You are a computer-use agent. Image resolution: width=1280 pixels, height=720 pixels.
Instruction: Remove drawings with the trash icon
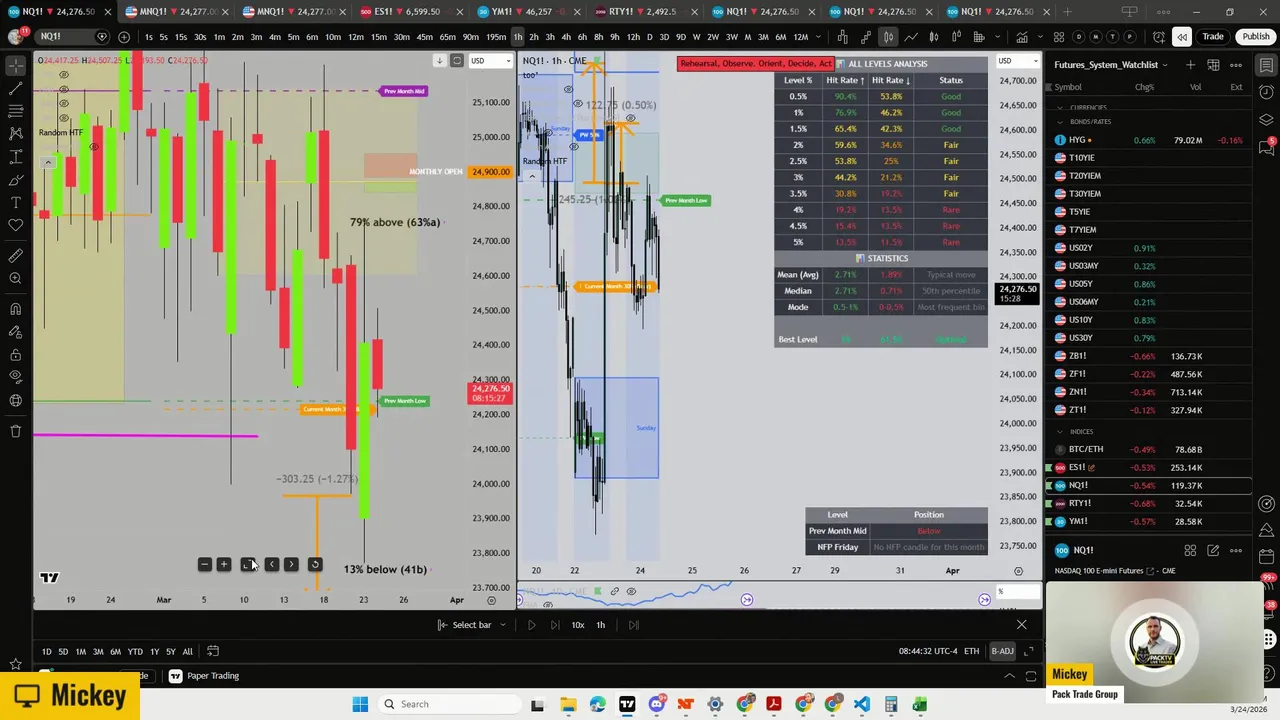click(15, 431)
